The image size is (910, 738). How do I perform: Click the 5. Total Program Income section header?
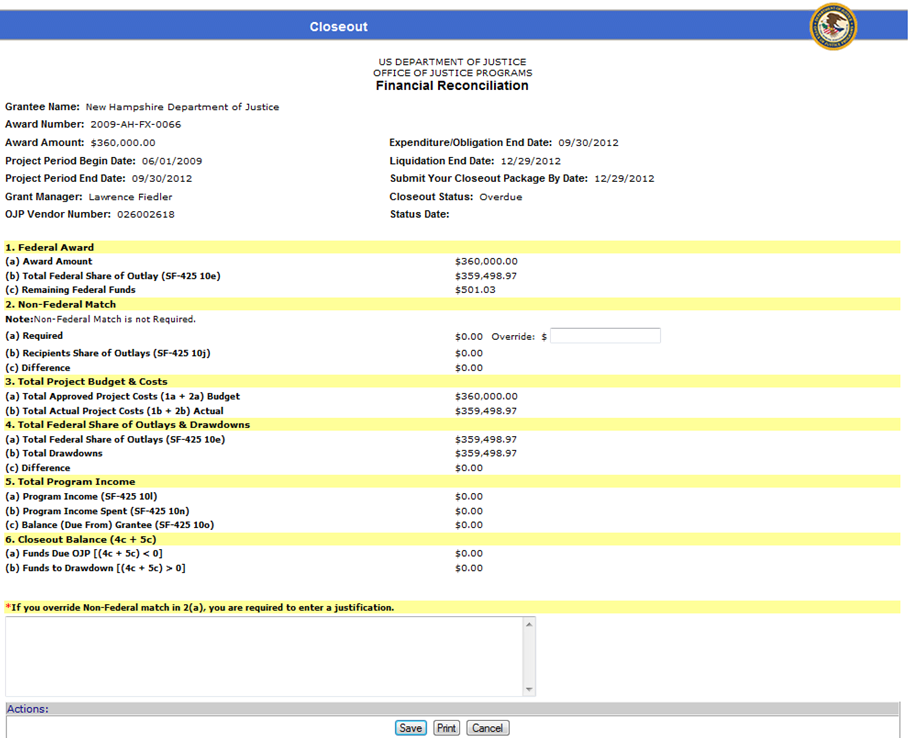pyautogui.click(x=70, y=482)
